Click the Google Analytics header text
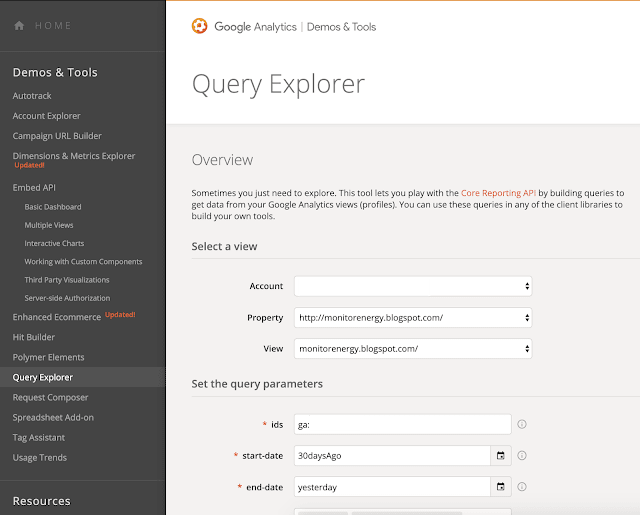The width and height of the screenshot is (640, 515). pyautogui.click(x=256, y=27)
